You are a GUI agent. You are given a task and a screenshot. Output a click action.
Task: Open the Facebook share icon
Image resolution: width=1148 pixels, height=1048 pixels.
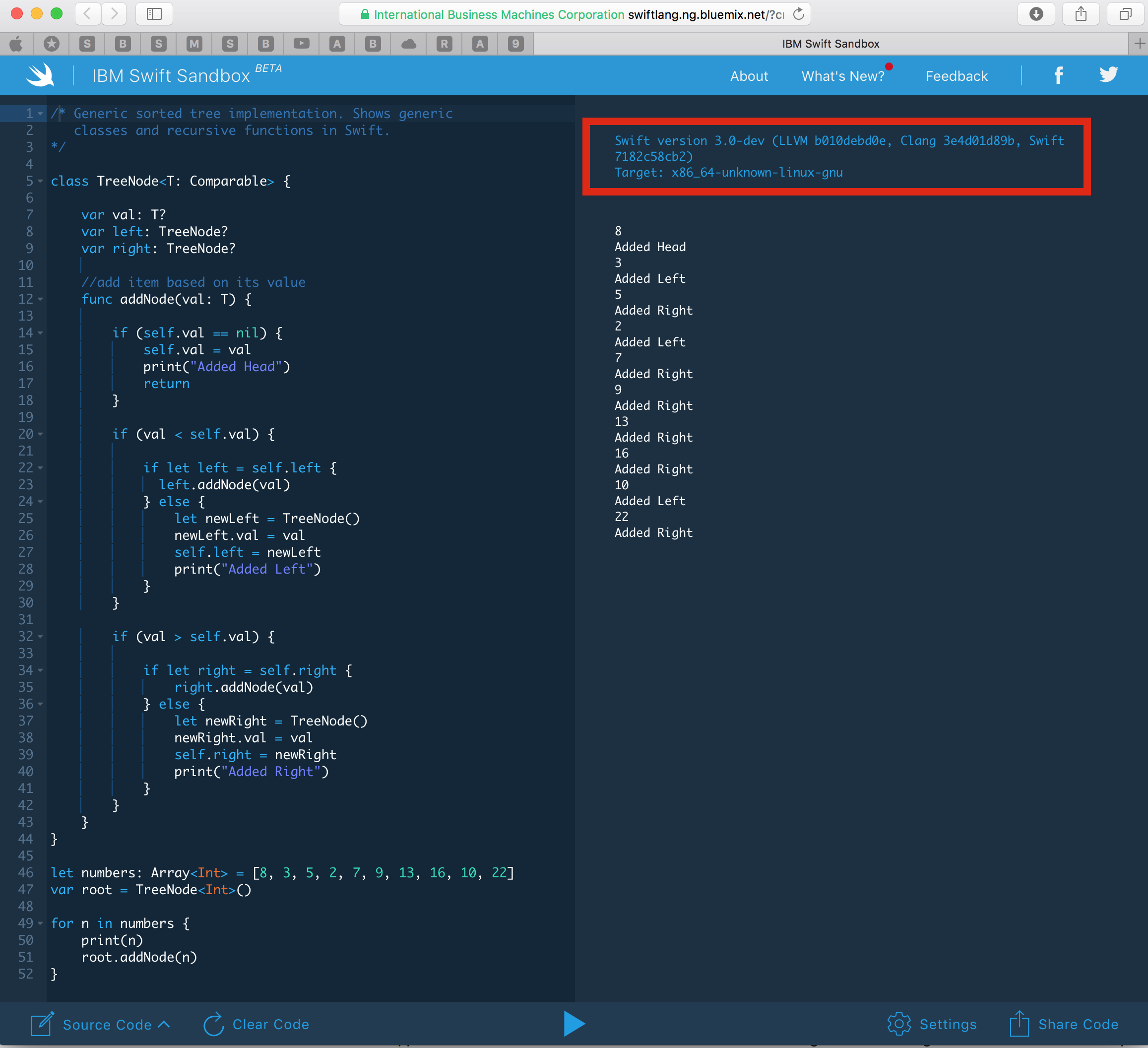point(1058,75)
